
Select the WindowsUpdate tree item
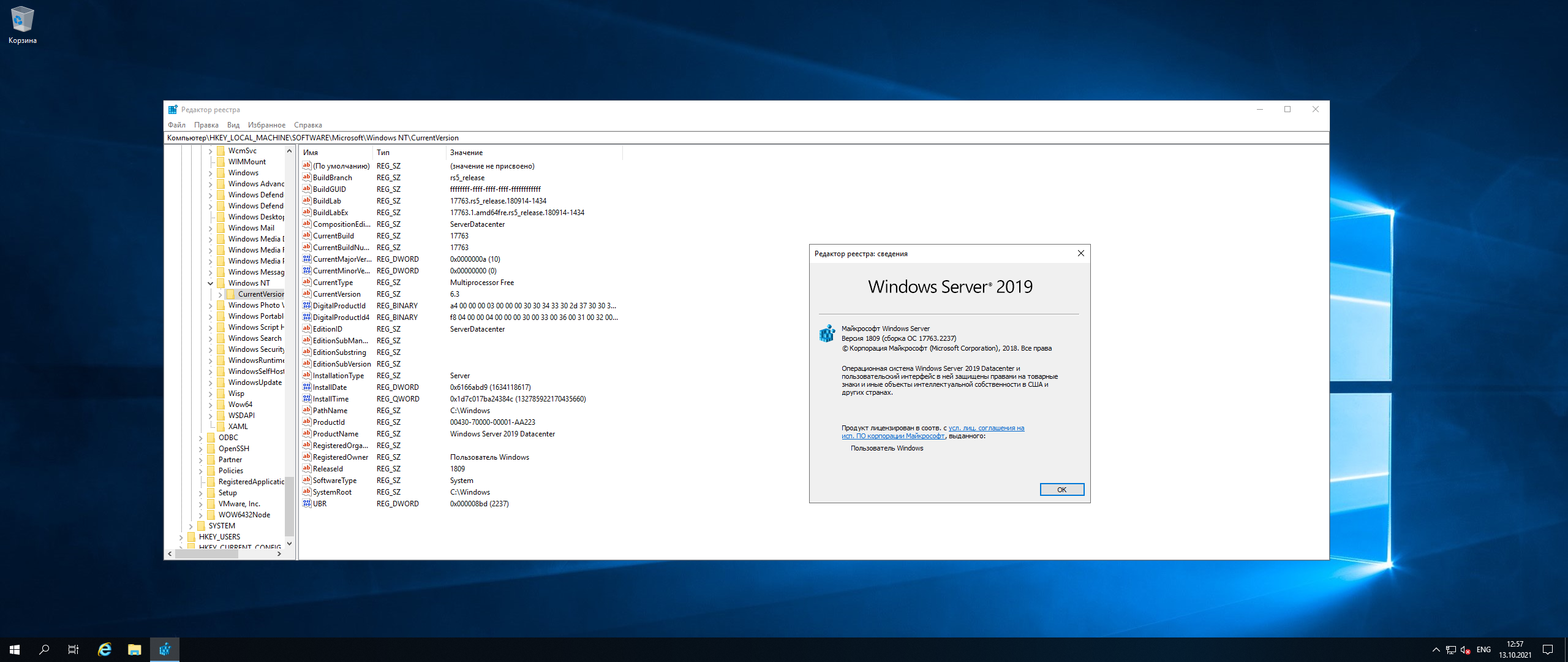click(255, 382)
